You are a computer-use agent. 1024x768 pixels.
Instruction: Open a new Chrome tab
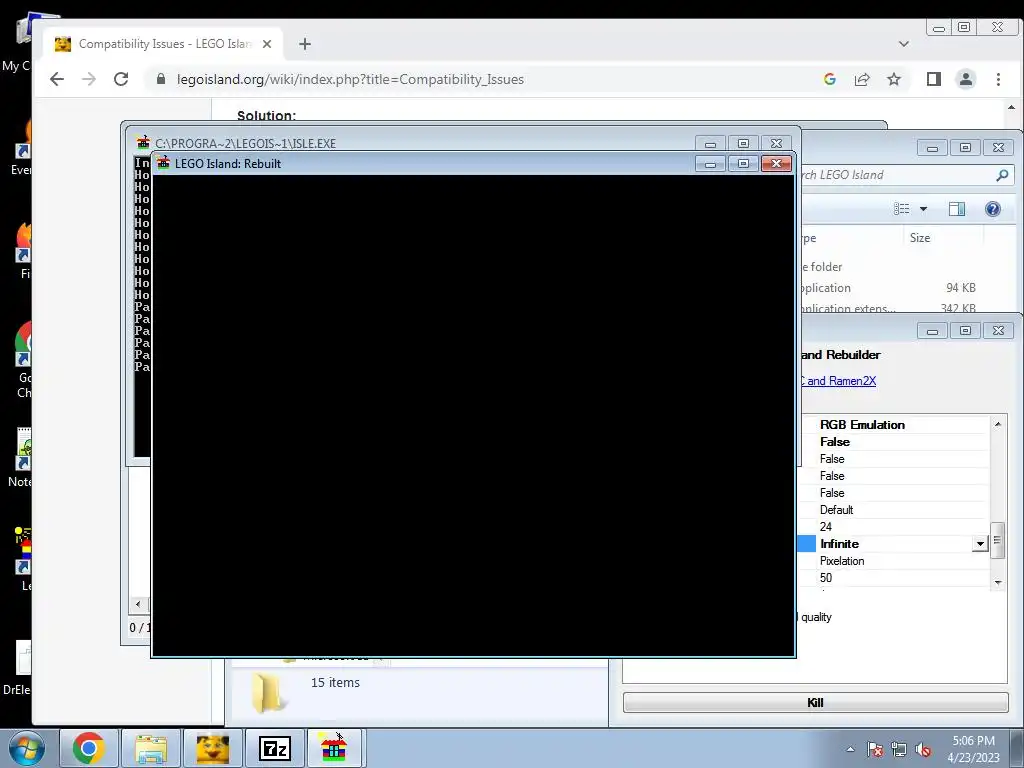pyautogui.click(x=305, y=44)
